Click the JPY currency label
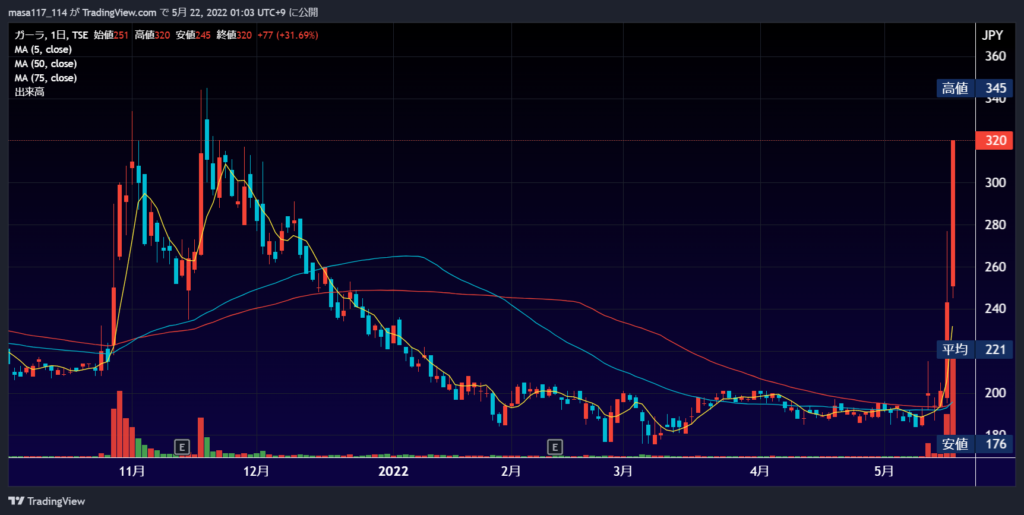Image resolution: width=1024 pixels, height=515 pixels. 992,35
